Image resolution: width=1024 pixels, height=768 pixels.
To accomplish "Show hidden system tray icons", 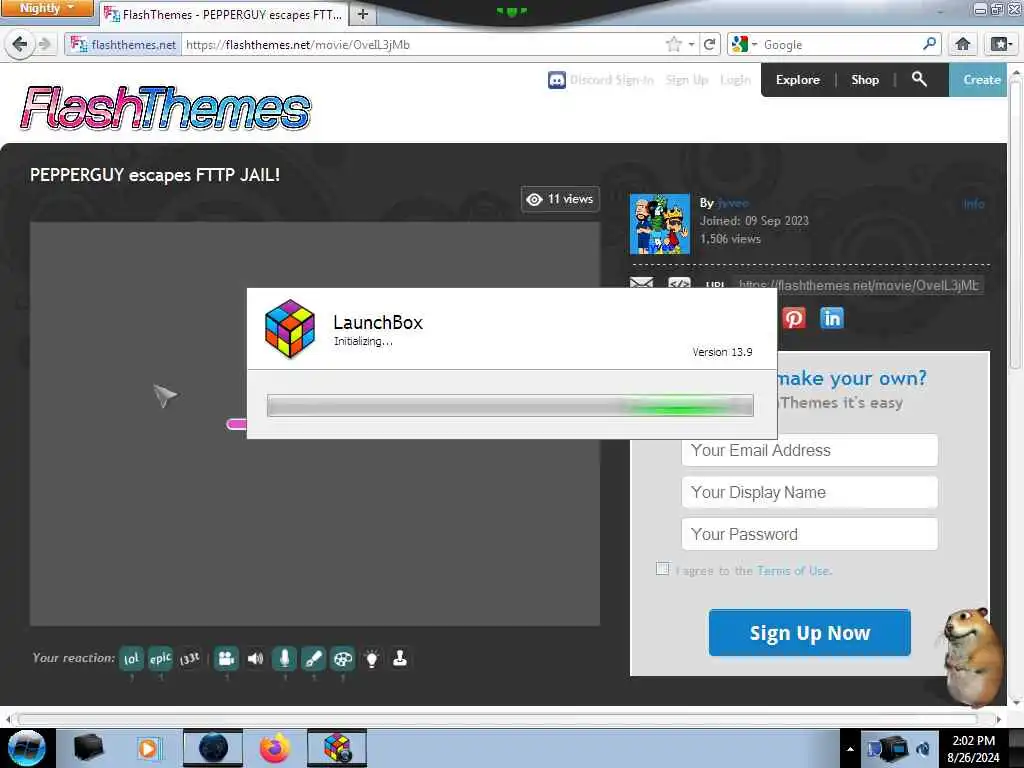I will [850, 749].
